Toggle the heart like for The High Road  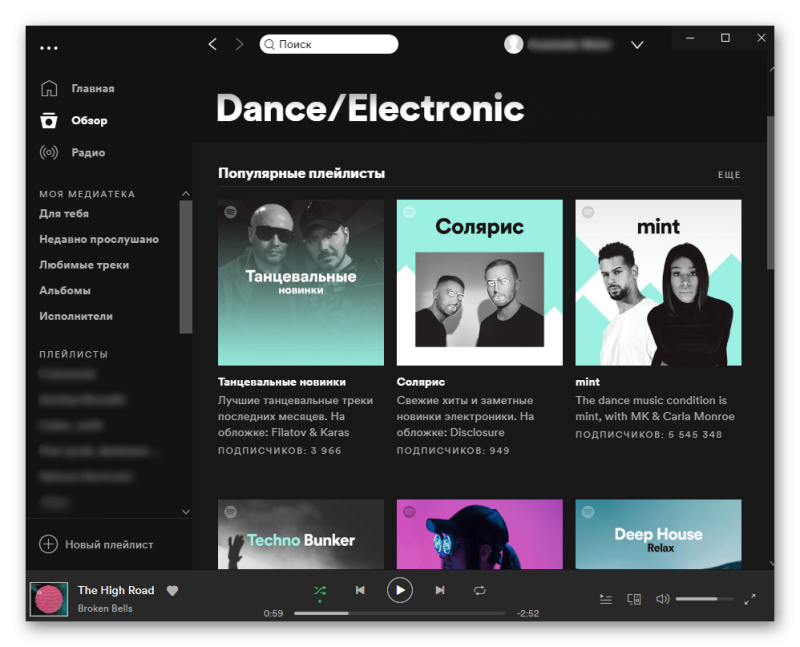(172, 590)
